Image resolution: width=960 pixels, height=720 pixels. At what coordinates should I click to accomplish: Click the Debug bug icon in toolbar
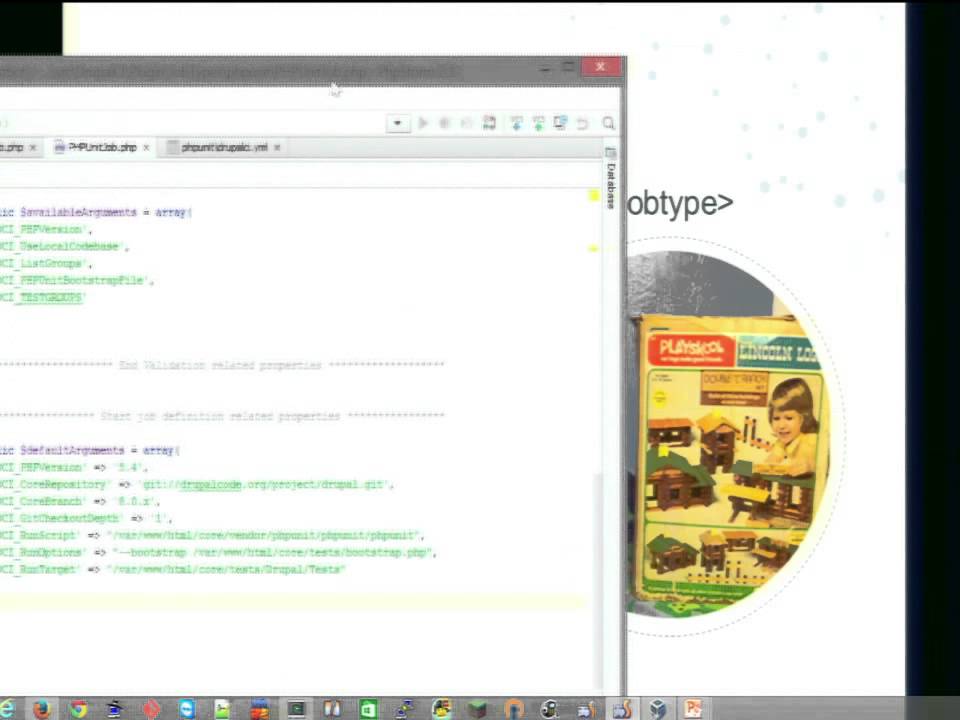(x=445, y=123)
